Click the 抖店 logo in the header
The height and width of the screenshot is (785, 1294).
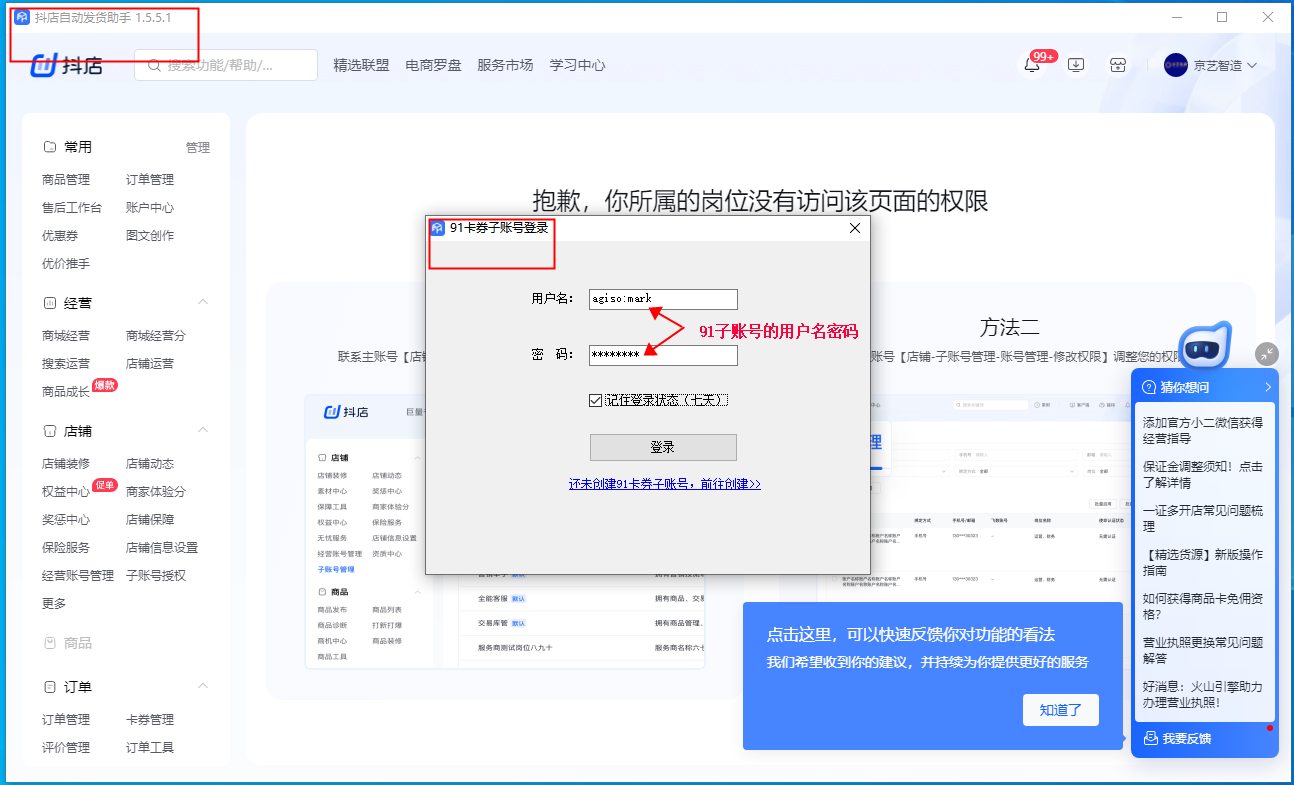67,66
